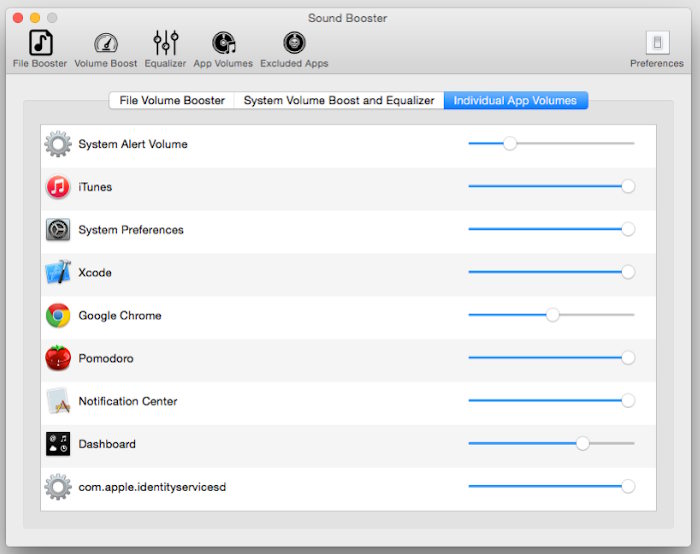700x554 pixels.
Task: Close the Sound Booster window
Action: click(x=18, y=18)
